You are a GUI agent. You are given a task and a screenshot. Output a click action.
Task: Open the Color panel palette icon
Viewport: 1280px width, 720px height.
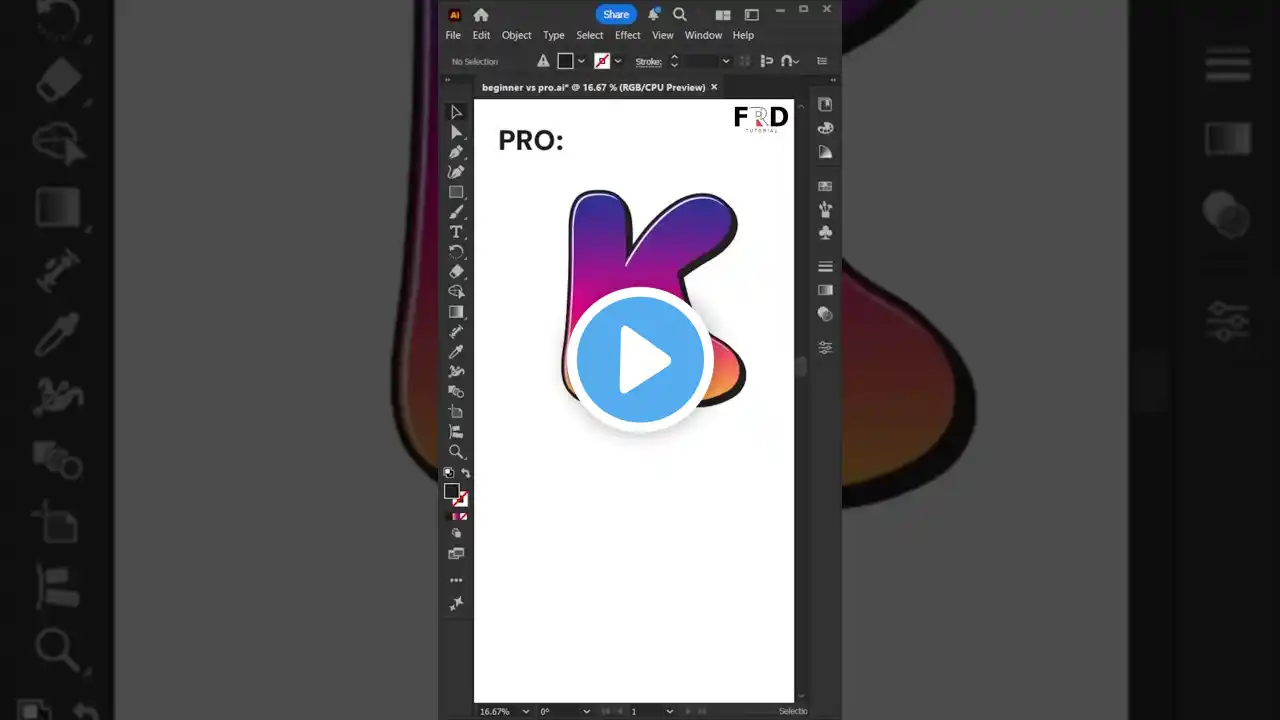pyautogui.click(x=825, y=128)
